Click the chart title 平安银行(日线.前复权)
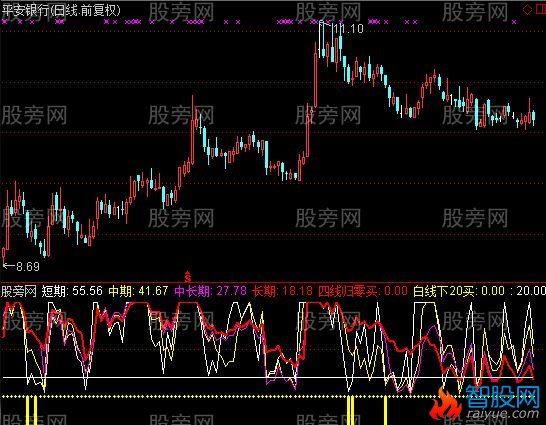The width and height of the screenshot is (546, 425). (61, 10)
